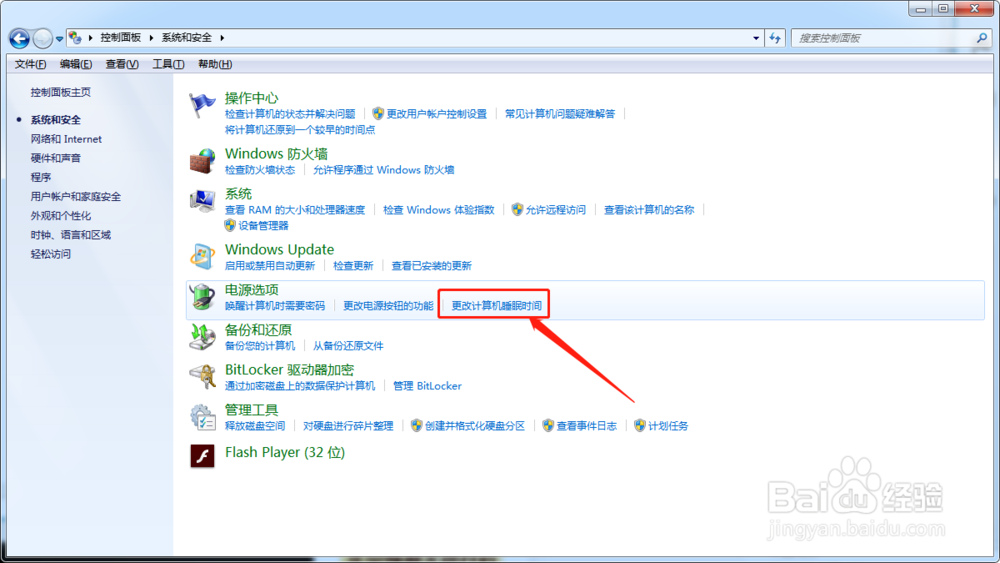The image size is (1000, 563).
Task: Click 查看已安装的更新 link
Action: pos(431,266)
